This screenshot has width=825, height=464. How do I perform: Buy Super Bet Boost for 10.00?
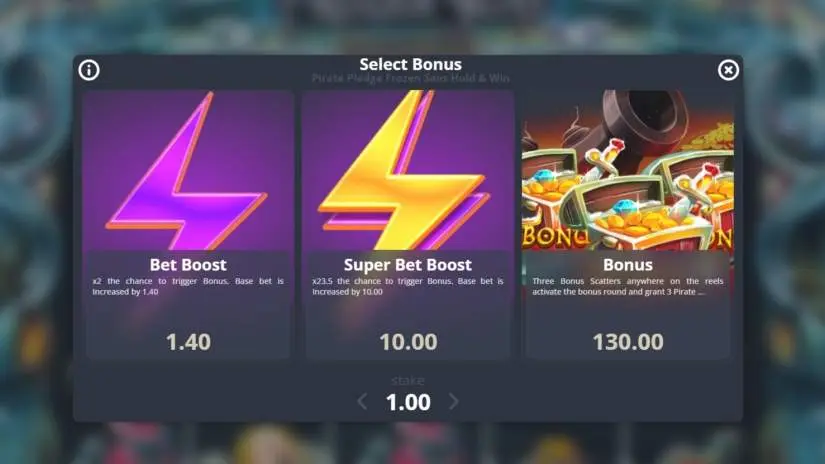coord(408,342)
